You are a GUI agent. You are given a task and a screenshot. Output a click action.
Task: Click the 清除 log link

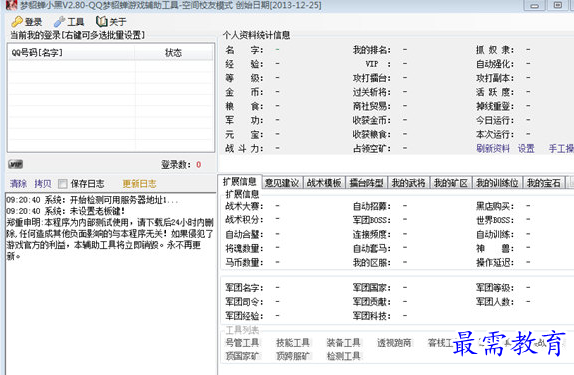(18, 183)
